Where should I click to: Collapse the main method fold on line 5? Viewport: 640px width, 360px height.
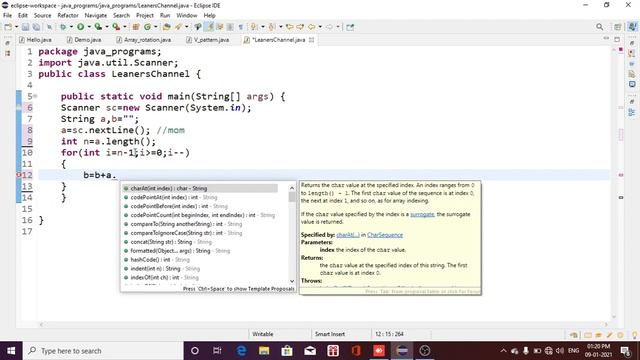[36, 96]
